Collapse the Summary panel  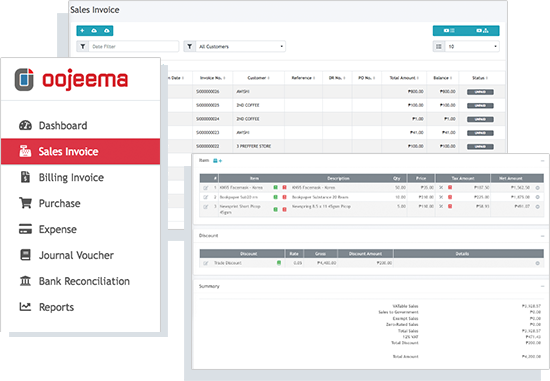click(x=543, y=286)
